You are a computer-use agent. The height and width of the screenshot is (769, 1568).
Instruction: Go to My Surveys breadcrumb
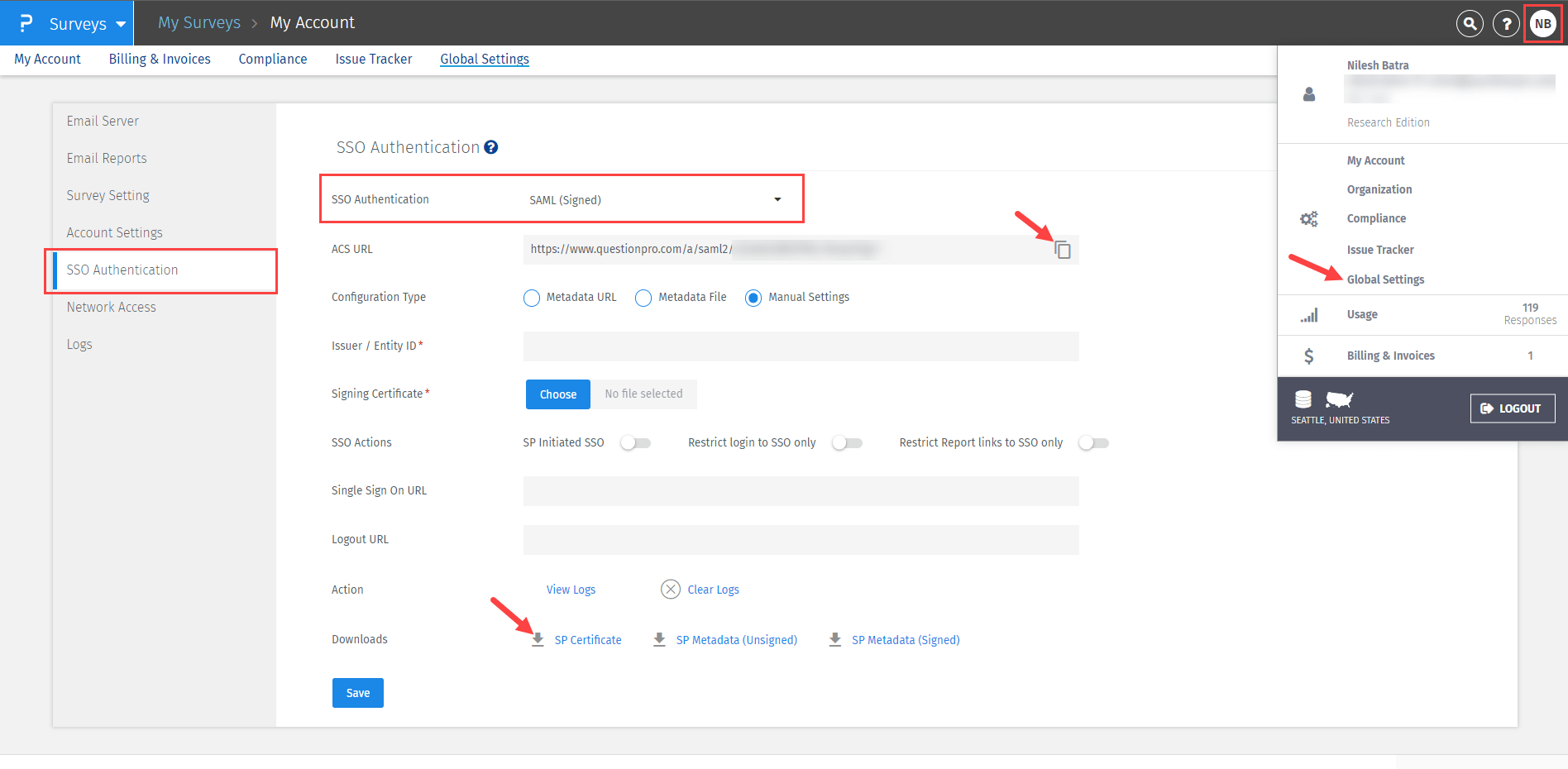click(199, 23)
